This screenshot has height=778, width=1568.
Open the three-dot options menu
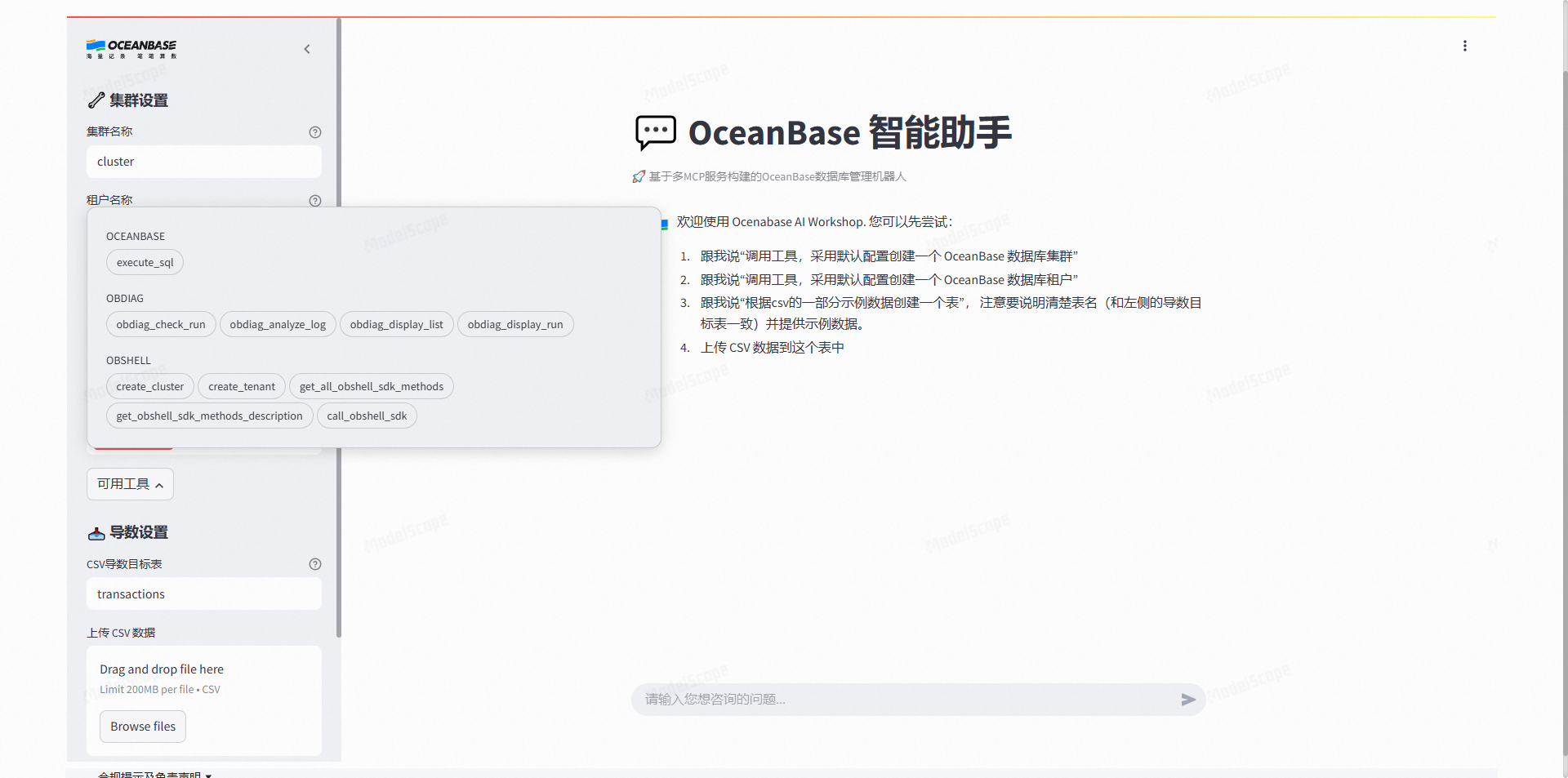(1465, 46)
